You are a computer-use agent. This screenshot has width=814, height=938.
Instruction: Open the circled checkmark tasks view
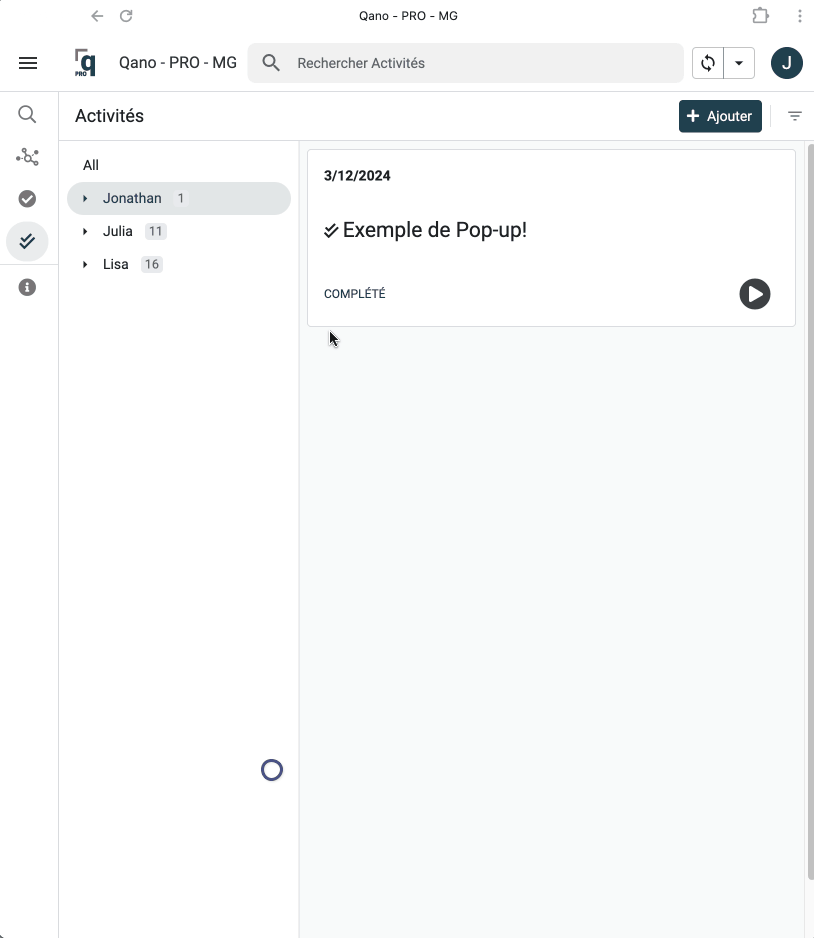[28, 199]
